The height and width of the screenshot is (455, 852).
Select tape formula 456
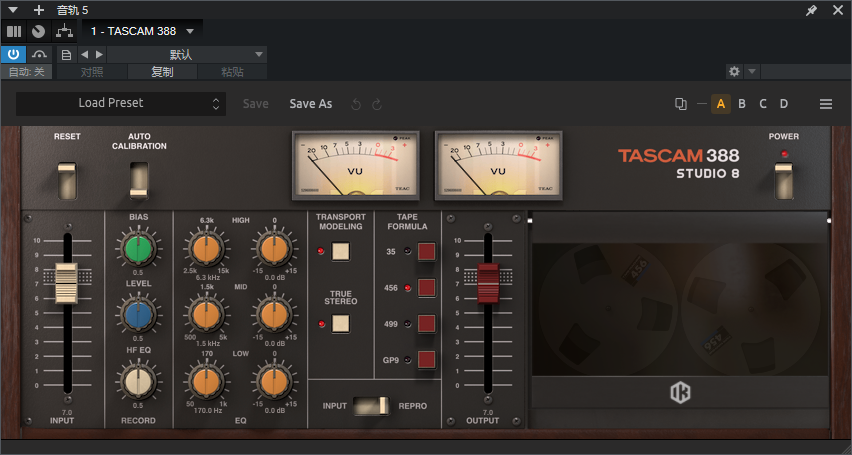pos(427,288)
